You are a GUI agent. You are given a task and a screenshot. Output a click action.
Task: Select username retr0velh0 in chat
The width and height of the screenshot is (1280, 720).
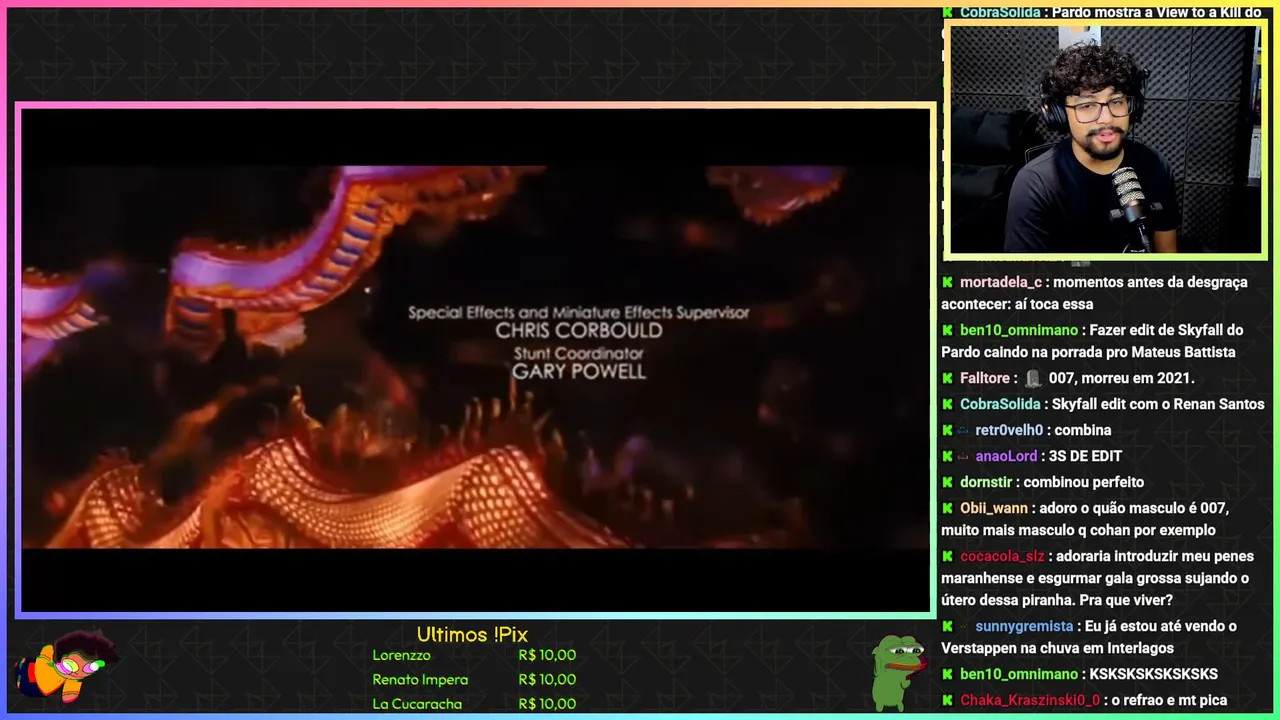[x=1009, y=430]
